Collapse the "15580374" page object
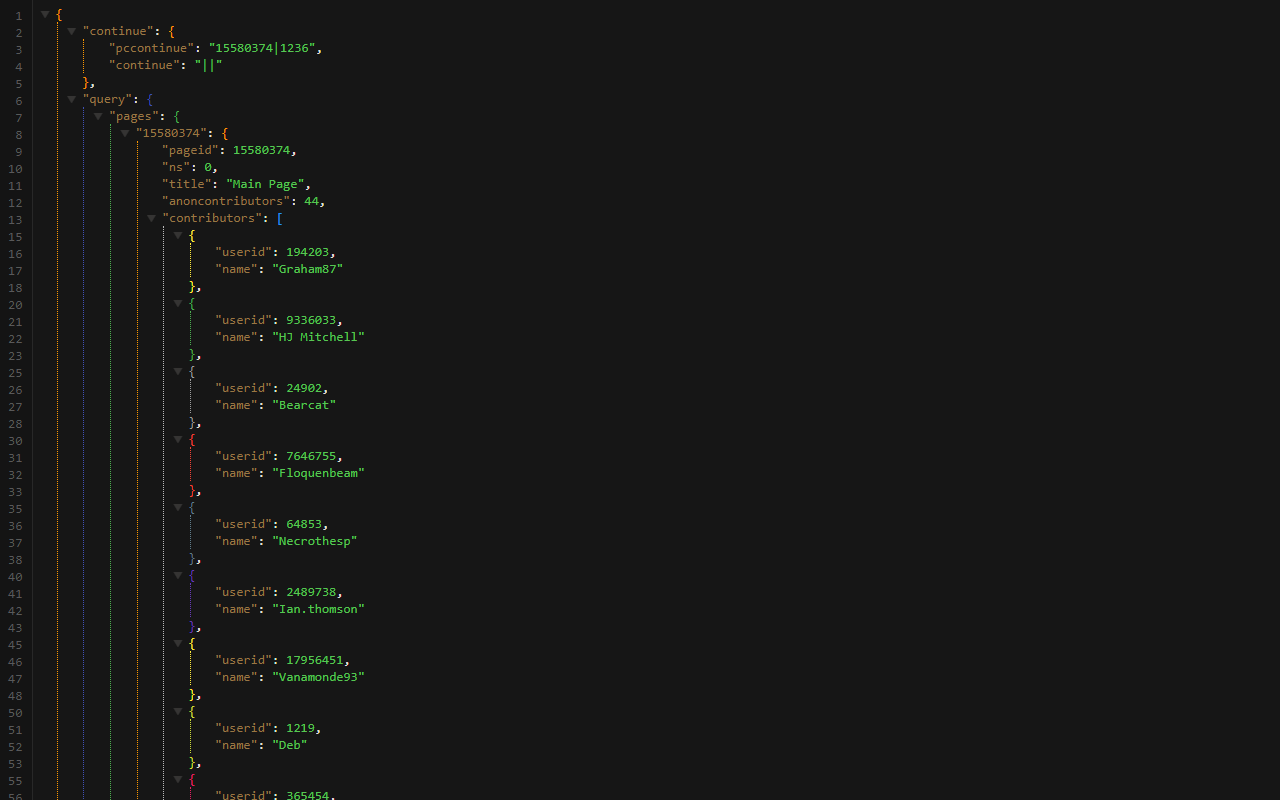The image size is (1280, 800). tap(125, 134)
